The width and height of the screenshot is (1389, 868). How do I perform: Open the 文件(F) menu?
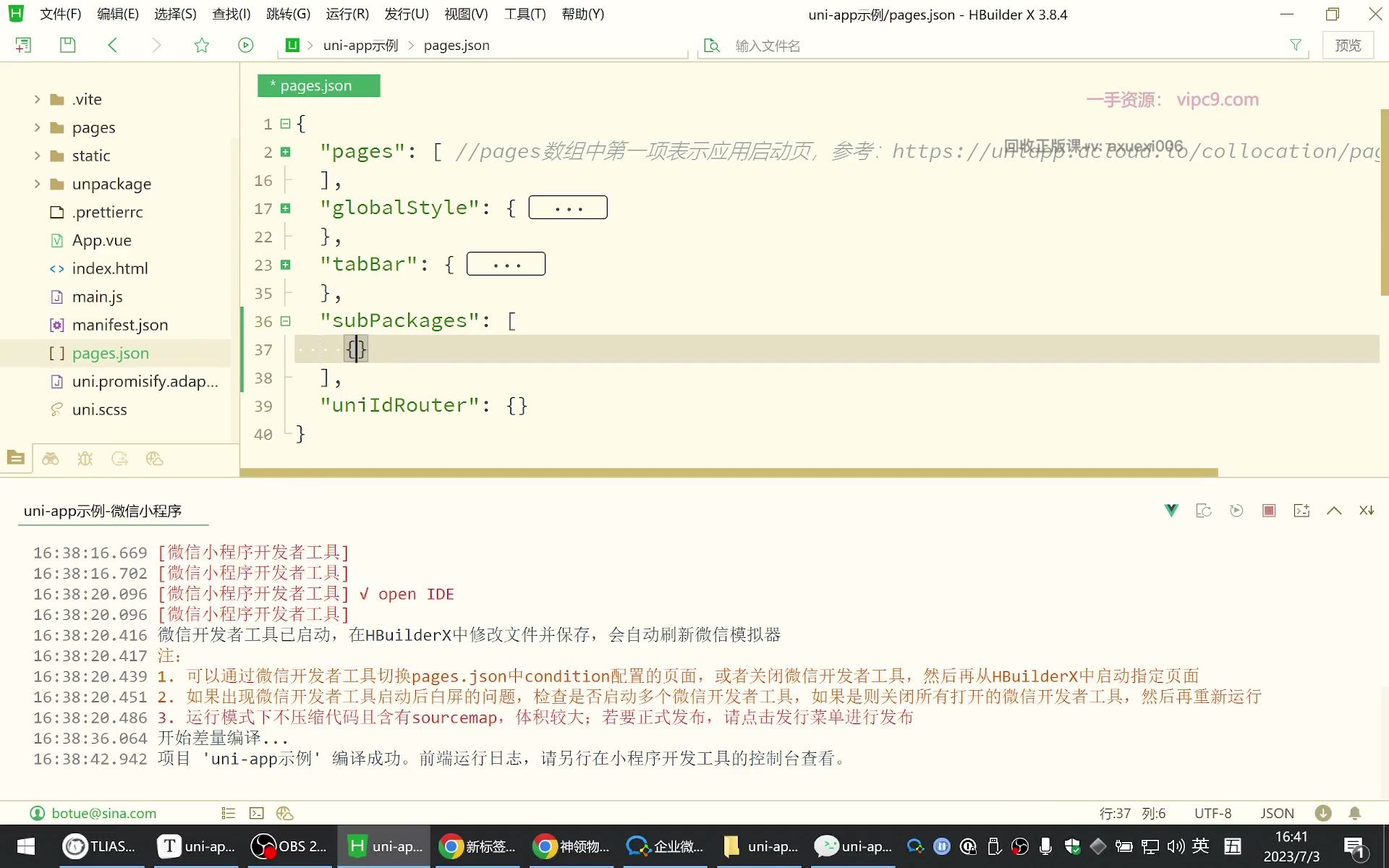click(x=60, y=14)
